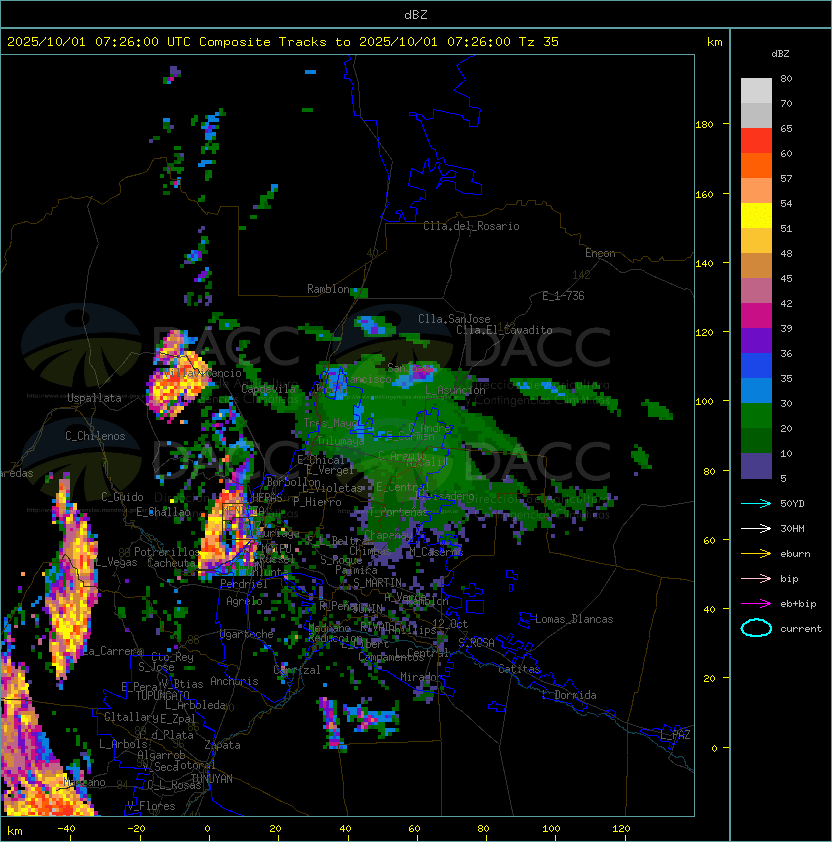The image size is (832, 842).
Task: Click the '160' tick on vertical axis
Action: point(704,194)
